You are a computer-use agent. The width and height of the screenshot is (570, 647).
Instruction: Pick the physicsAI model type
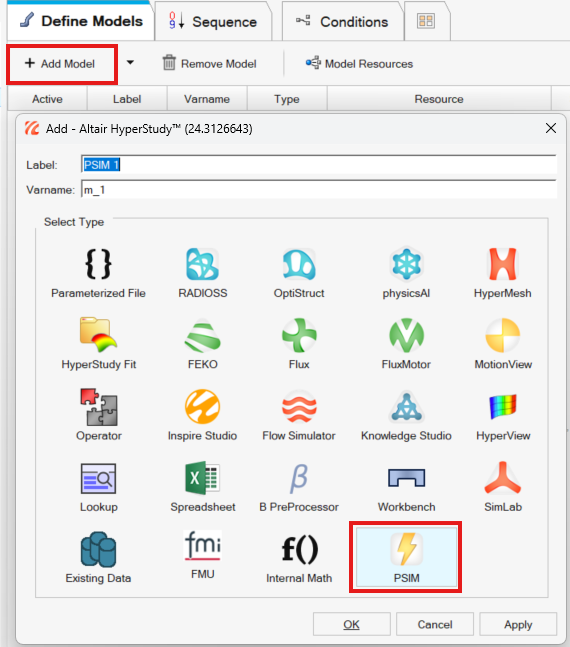406,273
